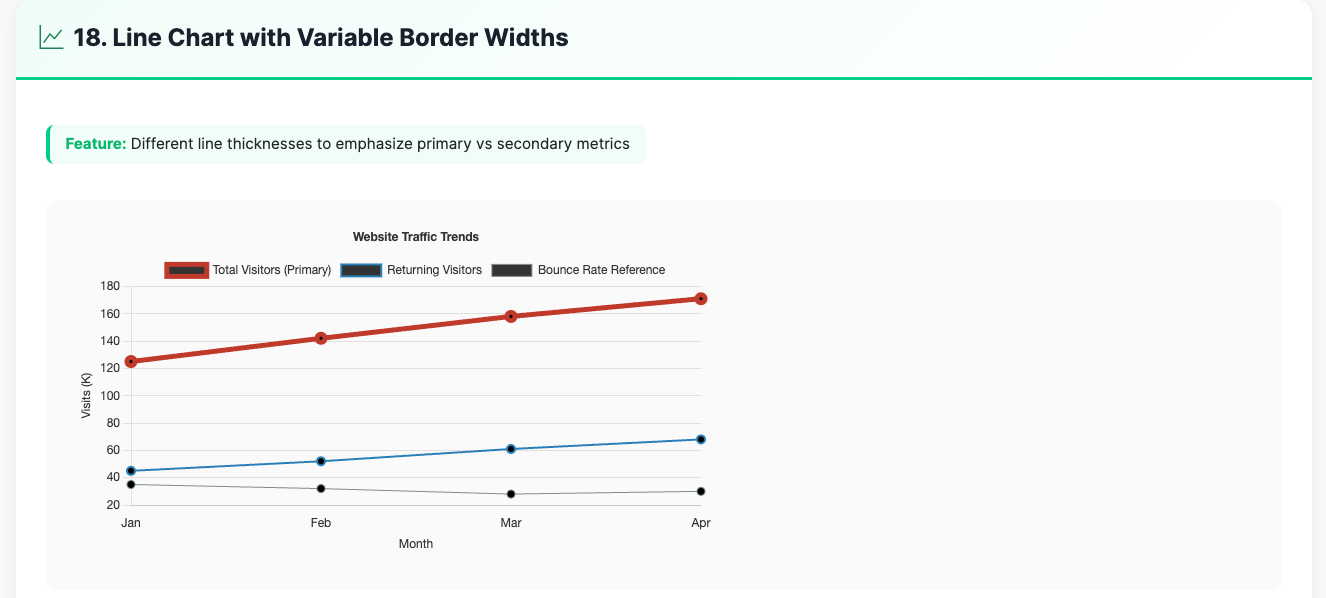The height and width of the screenshot is (598, 1326).
Task: Click Returning Visitors point at Apr
Action: tap(701, 439)
